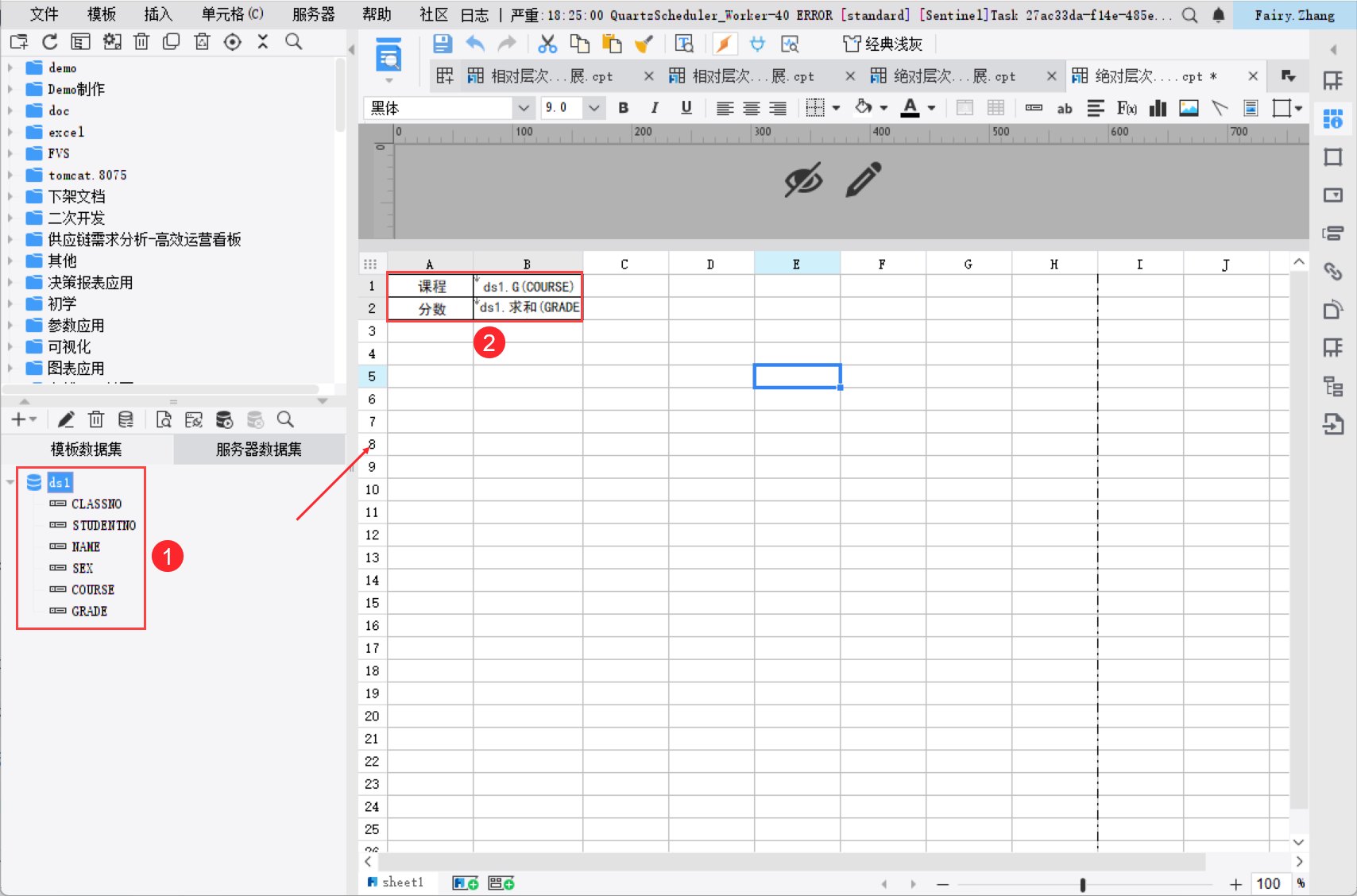This screenshot has height=896, width=1357.
Task: Select the GRADE field in ds1
Action: pos(89,611)
